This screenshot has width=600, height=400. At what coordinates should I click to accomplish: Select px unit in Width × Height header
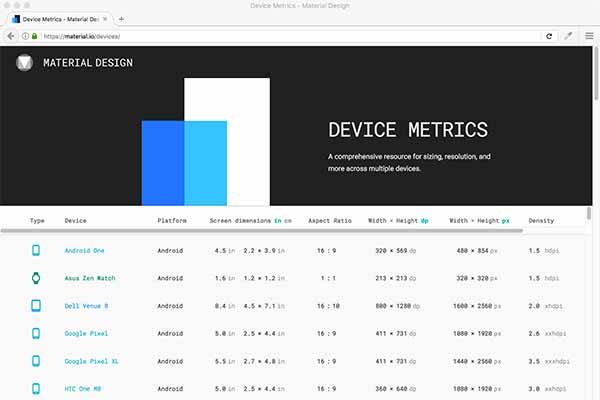[505, 220]
